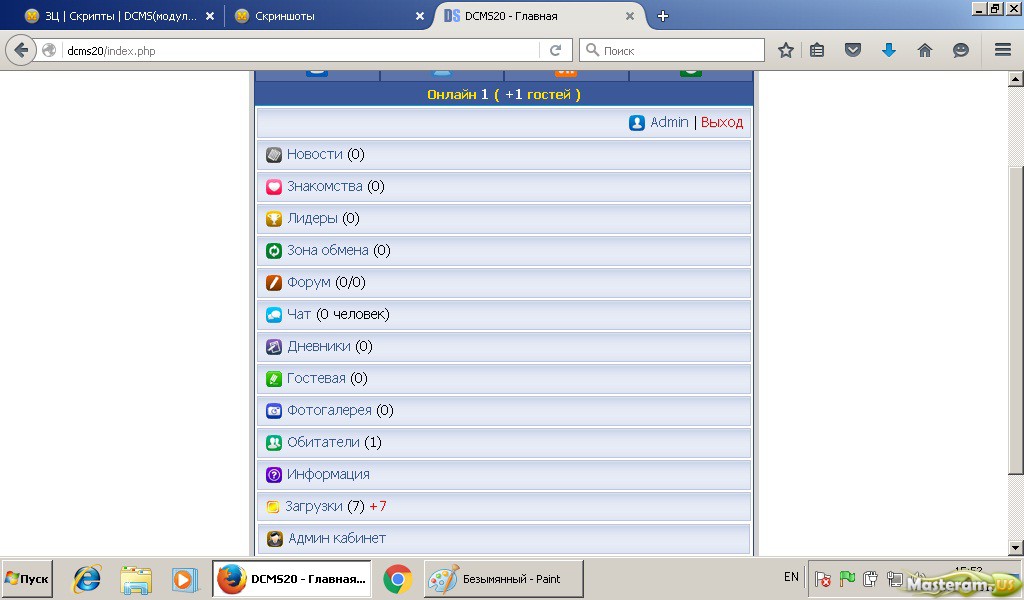1024x600 pixels.
Task: Click the Админ кабинет avatar icon
Action: click(274, 539)
